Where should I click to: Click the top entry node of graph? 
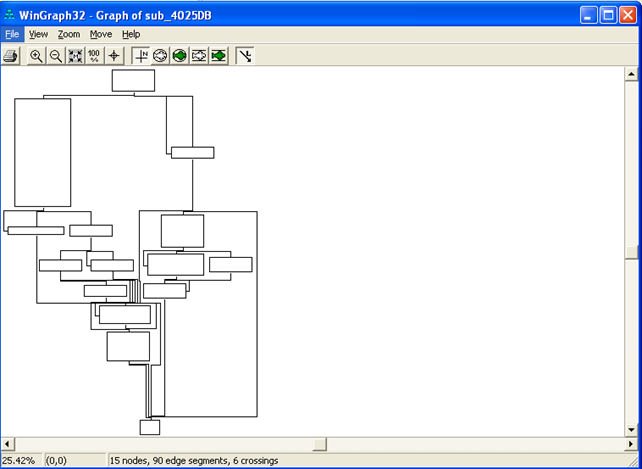click(133, 80)
